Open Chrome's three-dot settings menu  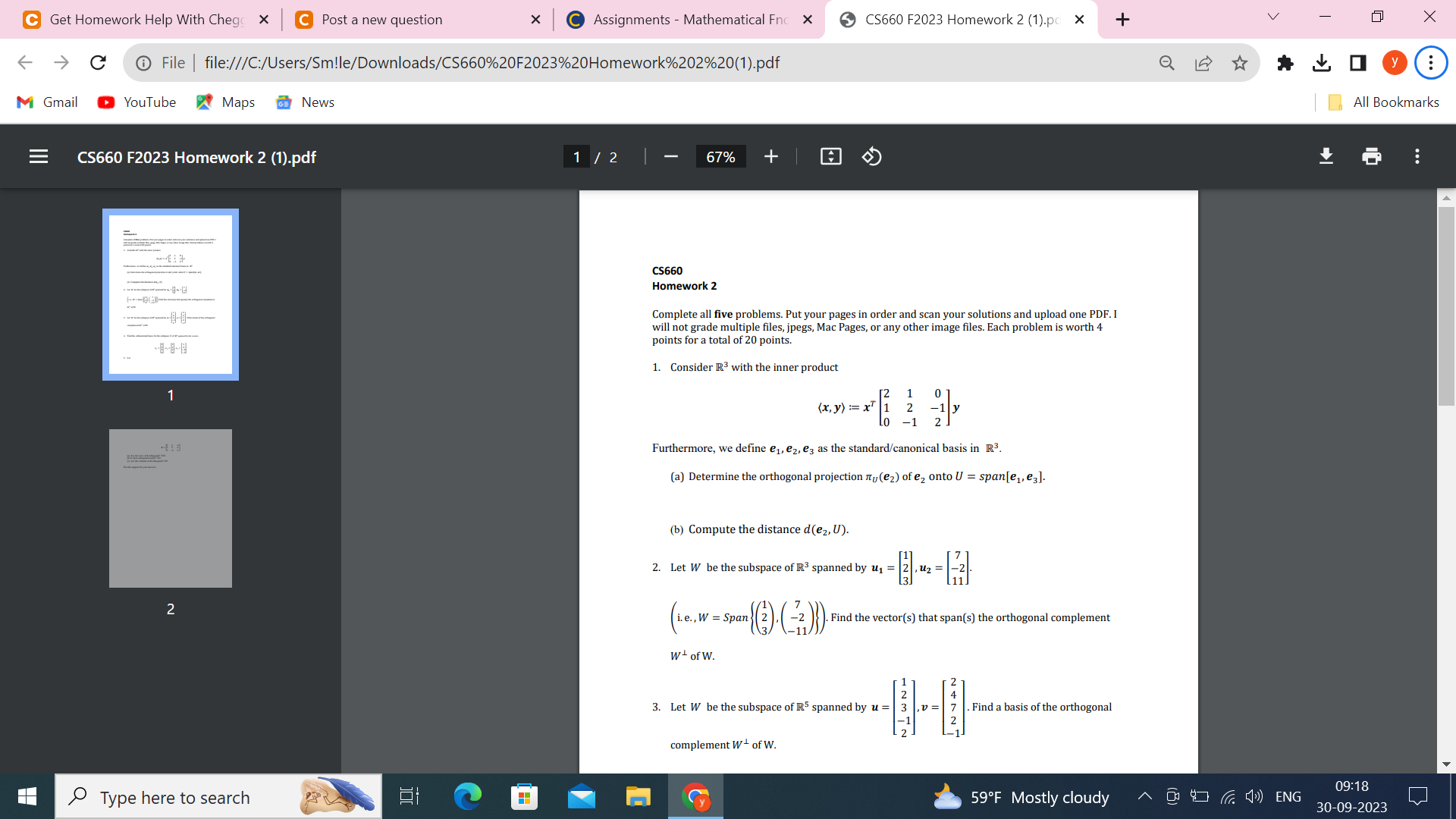(x=1431, y=63)
